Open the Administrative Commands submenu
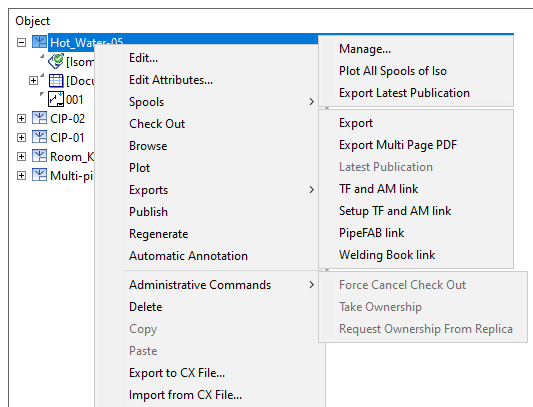 pos(221,285)
